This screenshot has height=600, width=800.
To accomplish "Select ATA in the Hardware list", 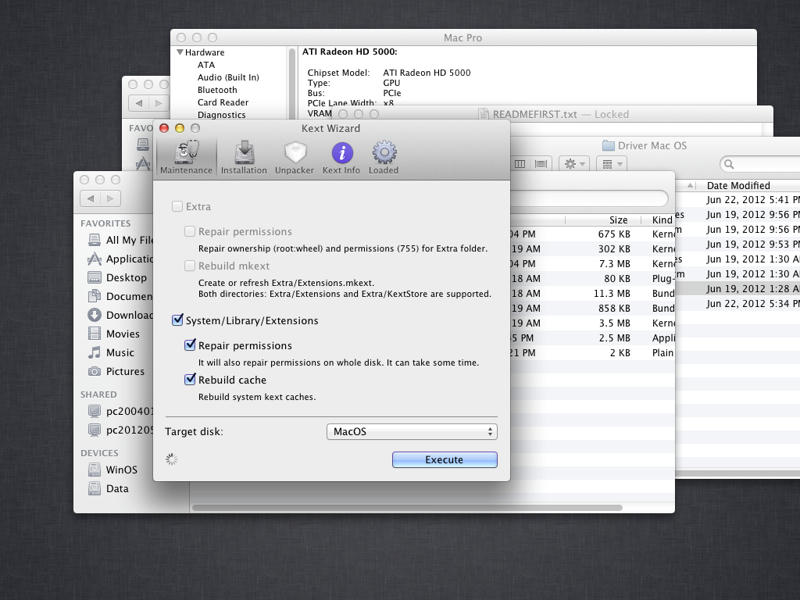I will click(206, 65).
